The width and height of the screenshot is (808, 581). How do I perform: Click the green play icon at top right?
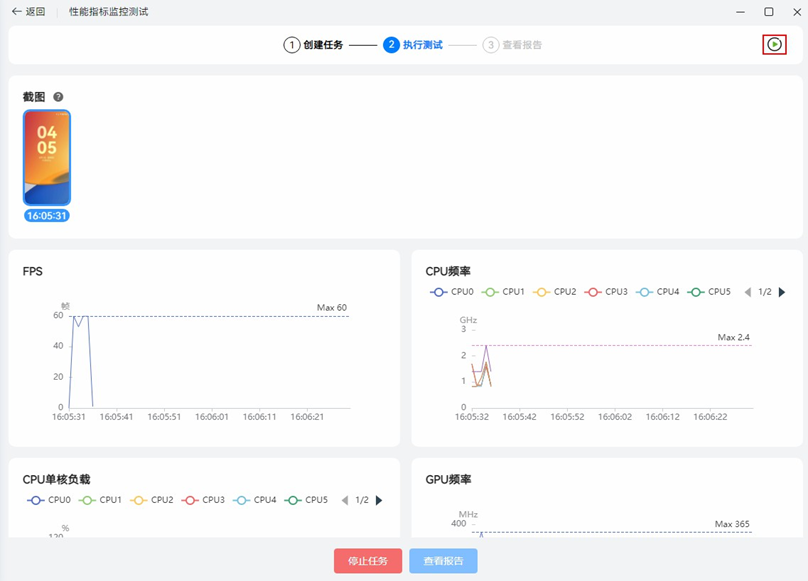[x=774, y=44]
